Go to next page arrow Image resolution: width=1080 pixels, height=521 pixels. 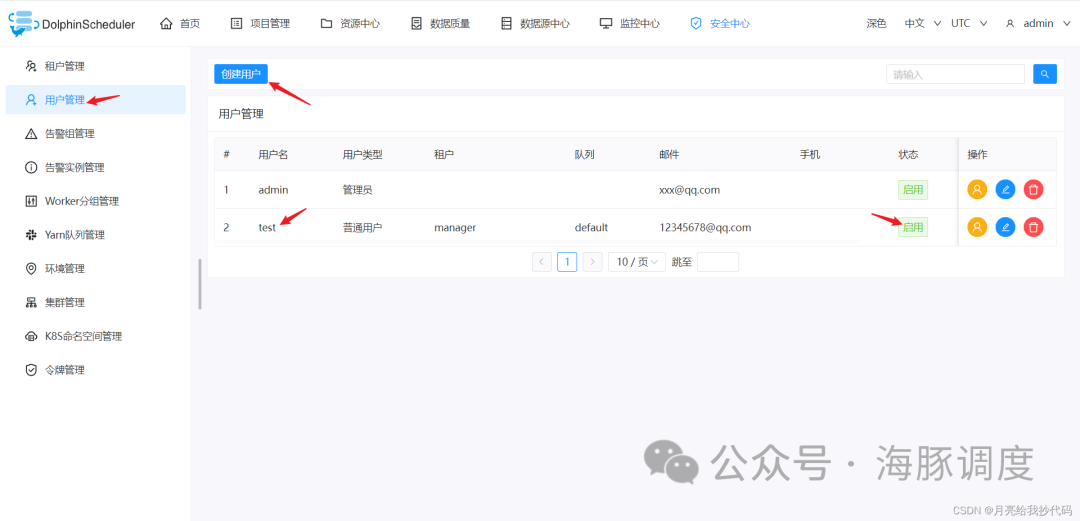click(592, 262)
